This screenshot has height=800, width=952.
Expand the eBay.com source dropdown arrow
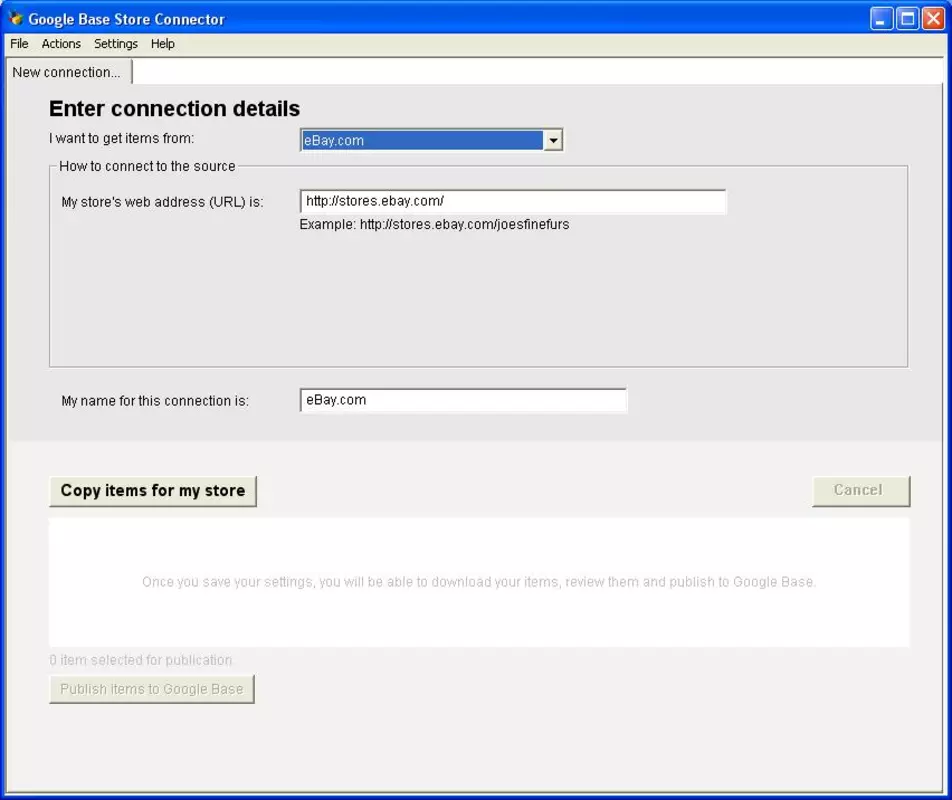(553, 141)
